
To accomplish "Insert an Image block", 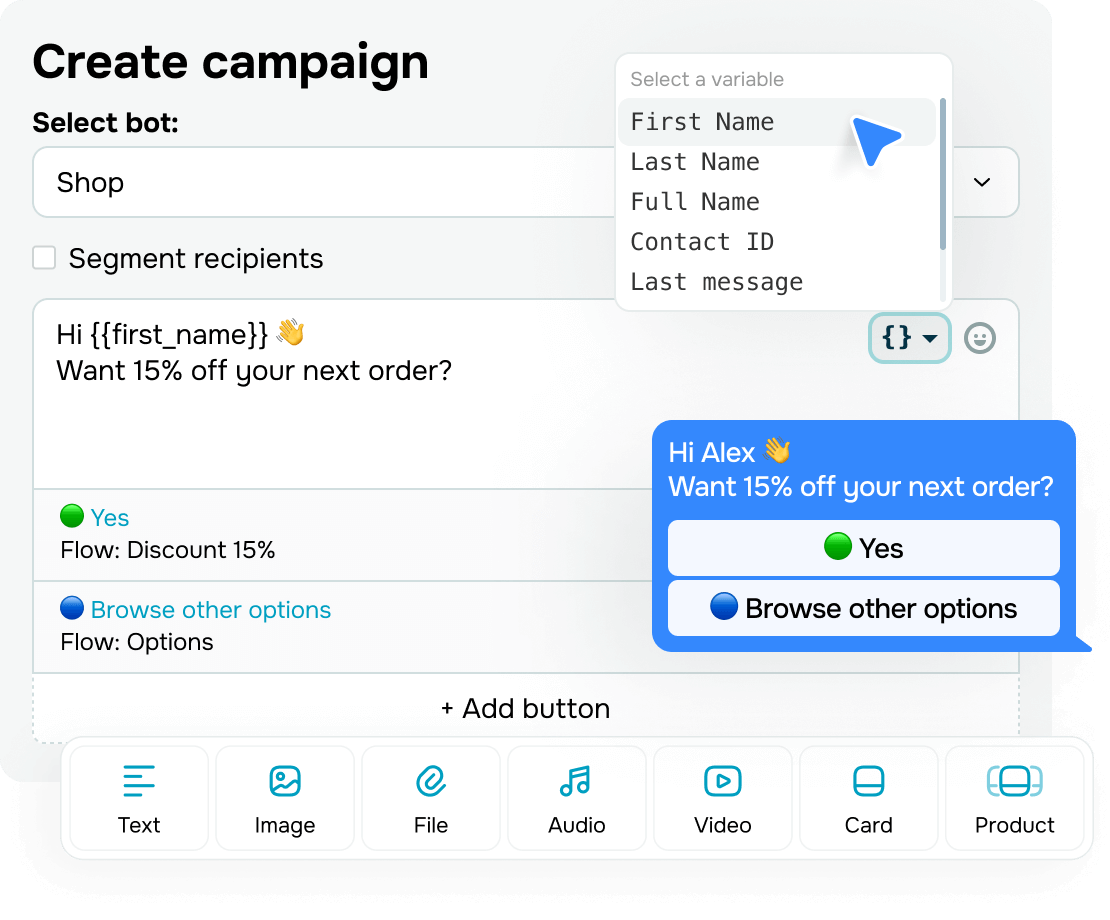I will (x=285, y=798).
